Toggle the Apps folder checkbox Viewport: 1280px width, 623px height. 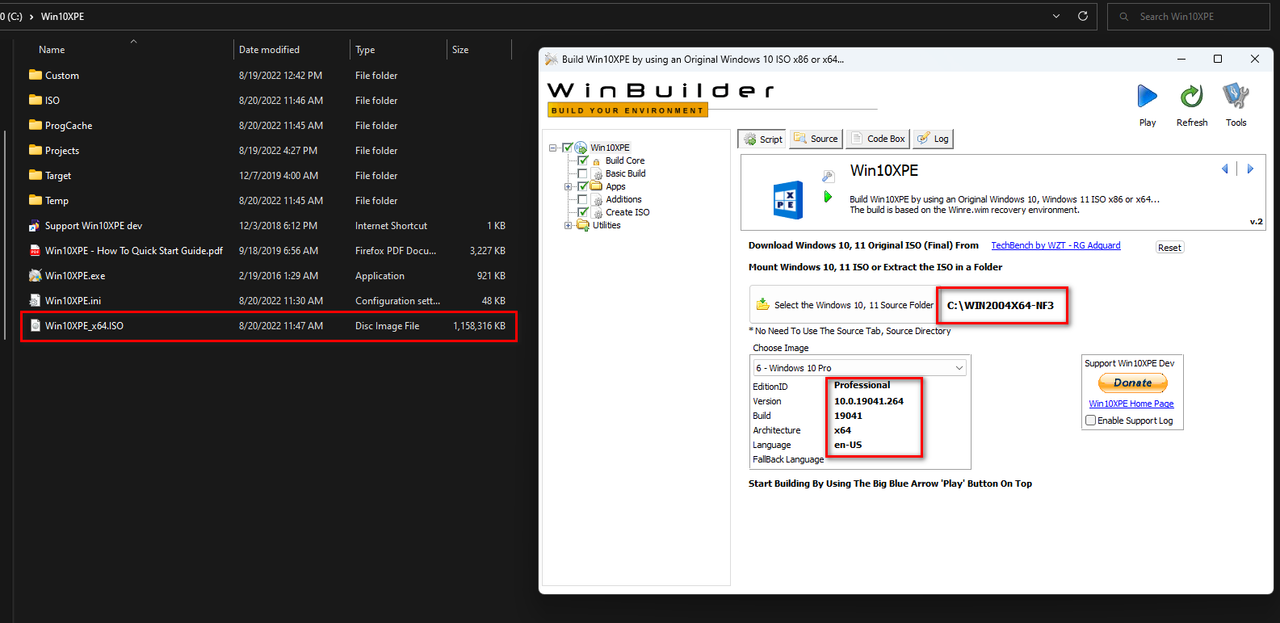pyautogui.click(x=583, y=187)
